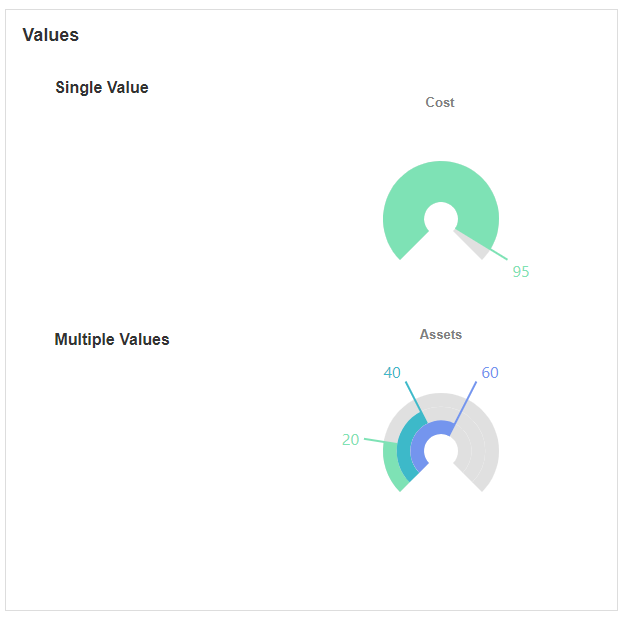The width and height of the screenshot is (626, 625).
Task: Click the gray unfilled segment of Cost gauge
Action: (476, 243)
